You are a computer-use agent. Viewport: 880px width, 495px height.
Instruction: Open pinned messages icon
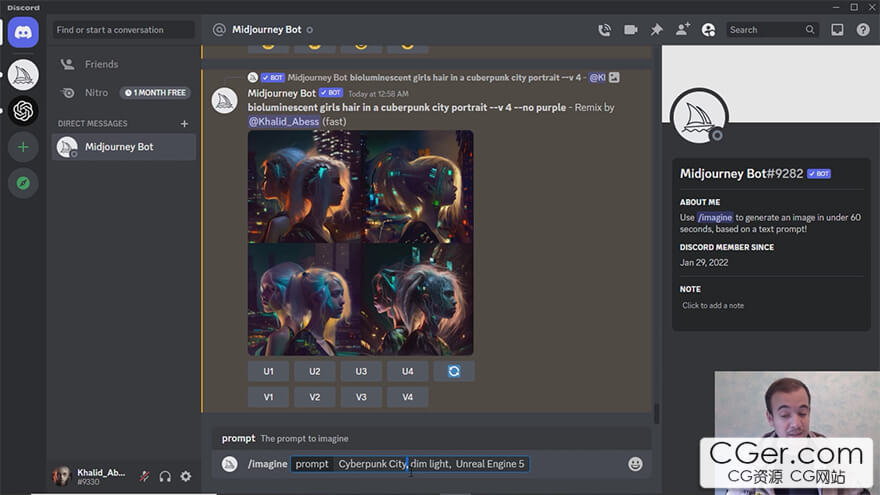point(656,30)
